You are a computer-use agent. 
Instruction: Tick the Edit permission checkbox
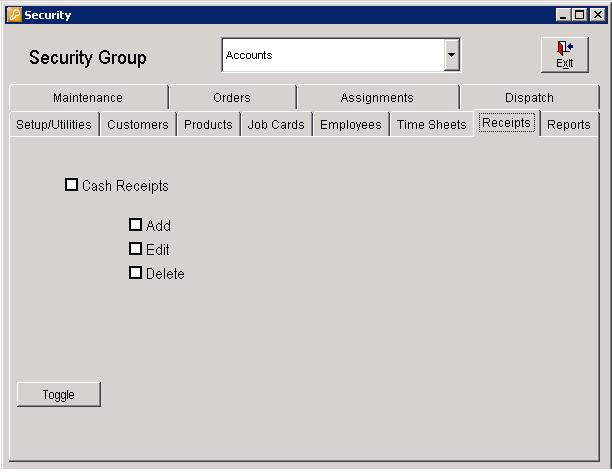pos(135,249)
